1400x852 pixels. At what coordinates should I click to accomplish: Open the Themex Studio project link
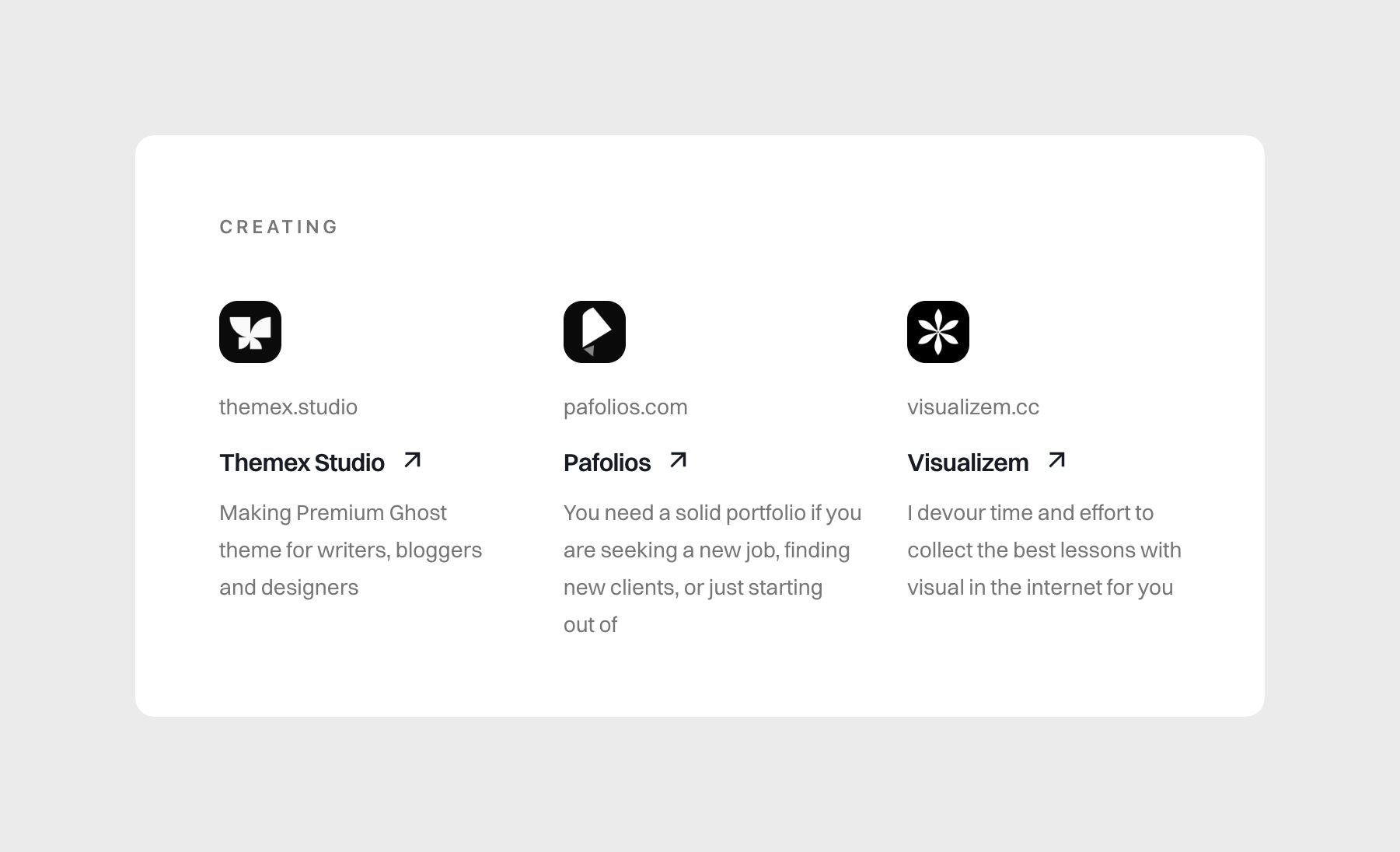tap(302, 463)
